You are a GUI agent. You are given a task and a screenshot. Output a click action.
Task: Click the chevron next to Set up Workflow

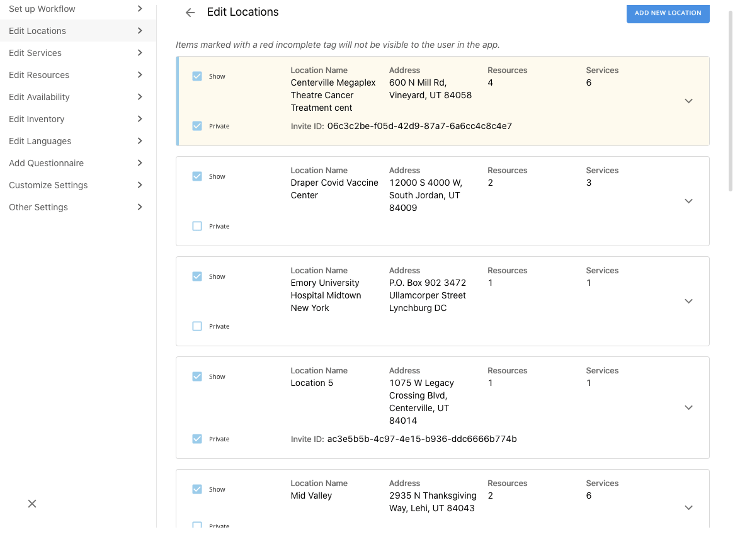coord(139,9)
